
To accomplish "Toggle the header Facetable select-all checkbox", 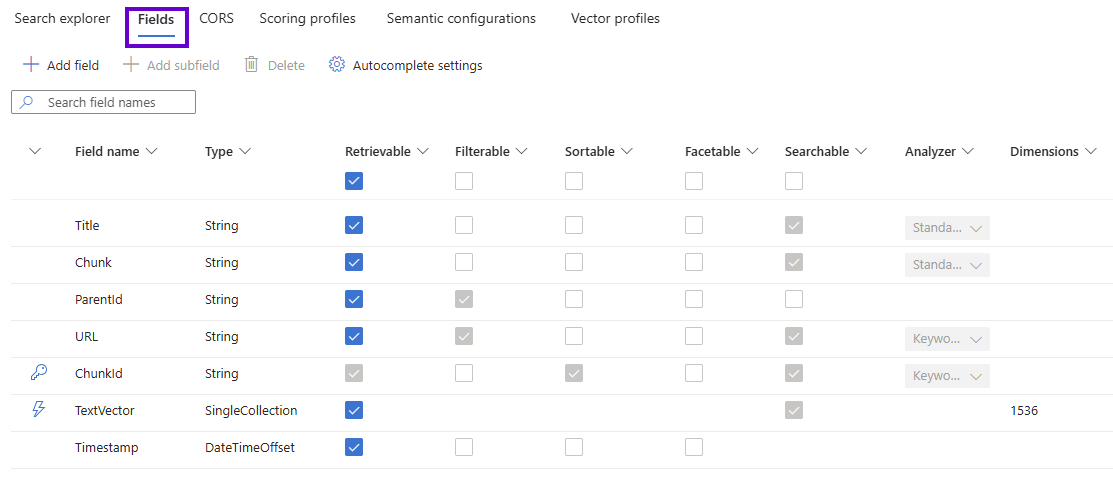I will 694,181.
